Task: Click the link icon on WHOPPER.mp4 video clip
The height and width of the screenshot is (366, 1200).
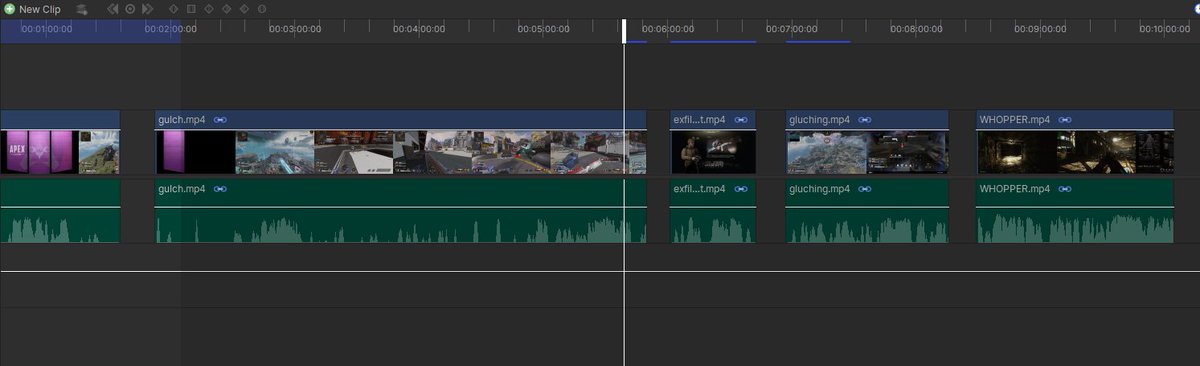Action: click(1065, 120)
